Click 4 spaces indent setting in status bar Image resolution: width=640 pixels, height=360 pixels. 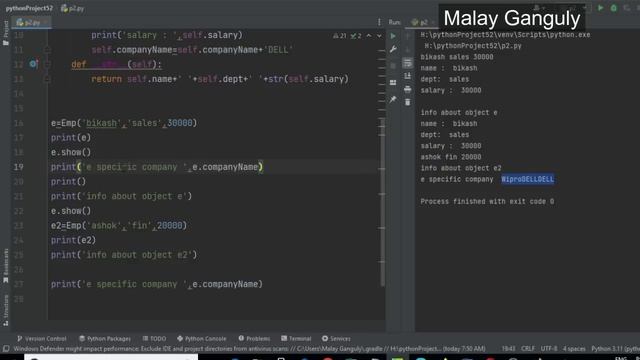[x=574, y=349]
